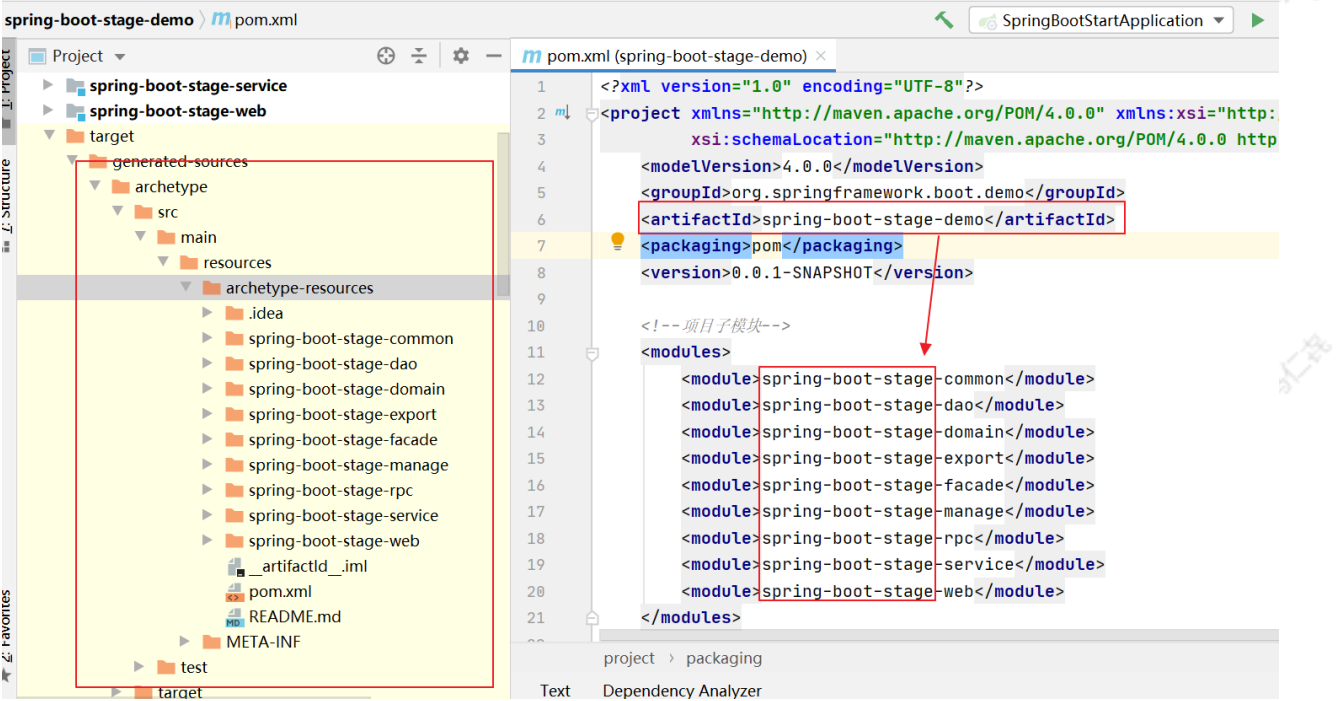The width and height of the screenshot is (1337, 701).
Task: Click the yellow lightbulb intention icon
Action: click(x=618, y=242)
